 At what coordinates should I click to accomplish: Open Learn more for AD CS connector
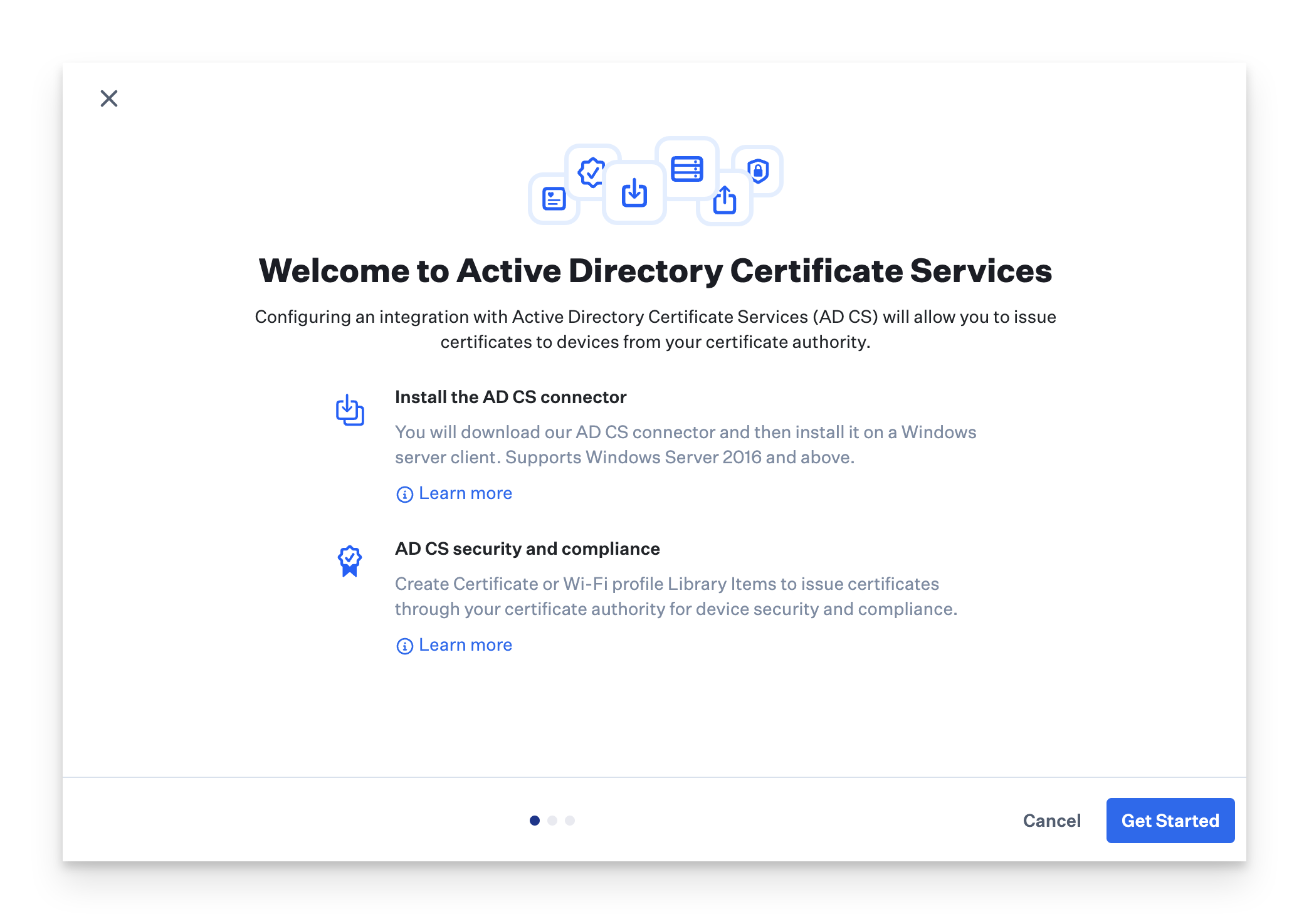tap(465, 493)
